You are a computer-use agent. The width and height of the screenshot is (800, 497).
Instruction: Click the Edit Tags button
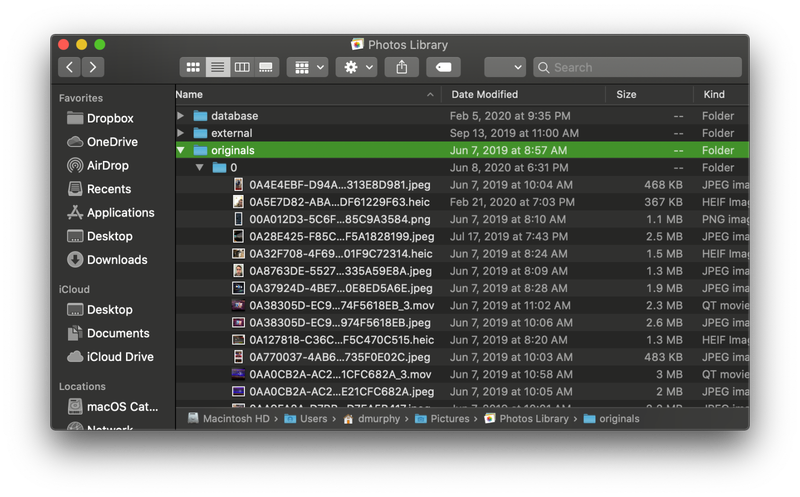pos(443,67)
